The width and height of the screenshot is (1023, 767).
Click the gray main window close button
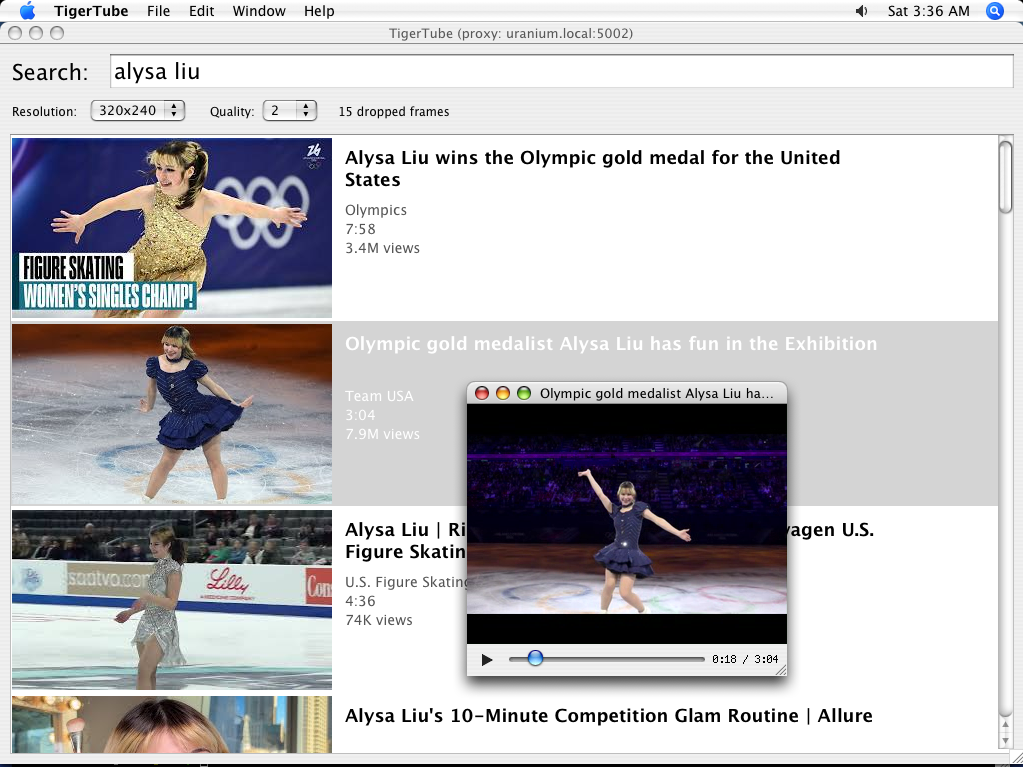coord(16,33)
